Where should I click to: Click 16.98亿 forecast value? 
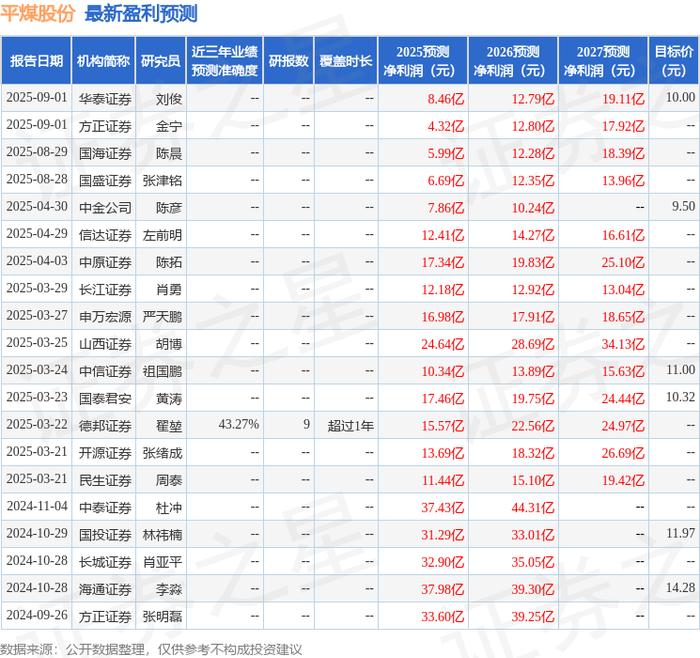tap(442, 317)
